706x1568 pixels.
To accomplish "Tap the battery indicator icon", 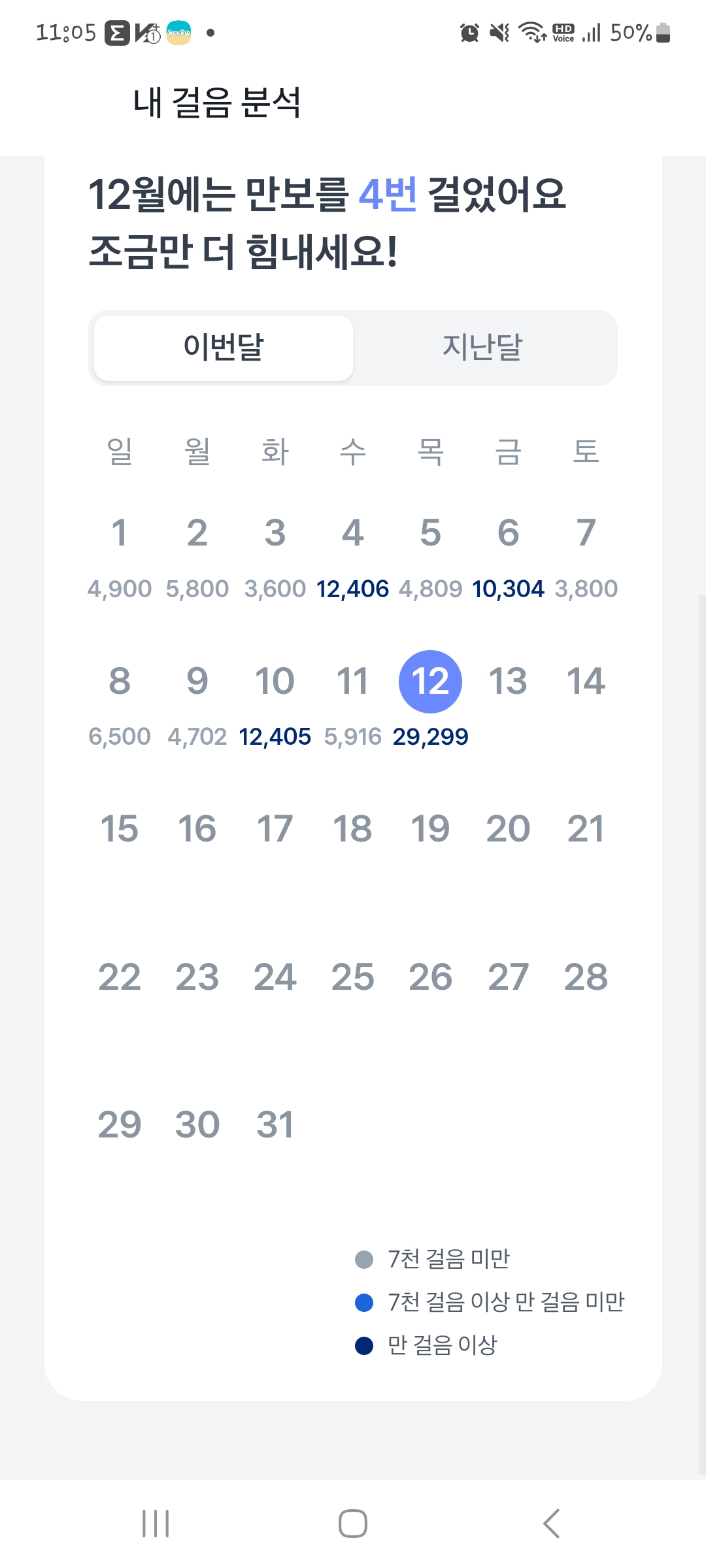I will (x=663, y=33).
